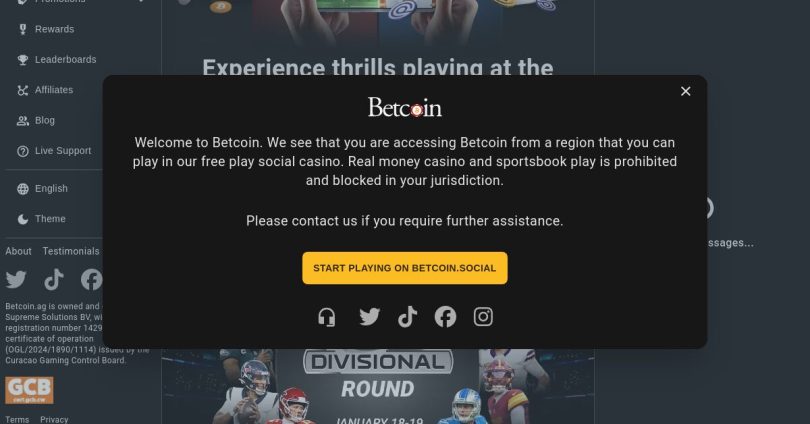The image size is (810, 424).
Task: Close the Betcoin welcome dialog
Action: click(686, 91)
